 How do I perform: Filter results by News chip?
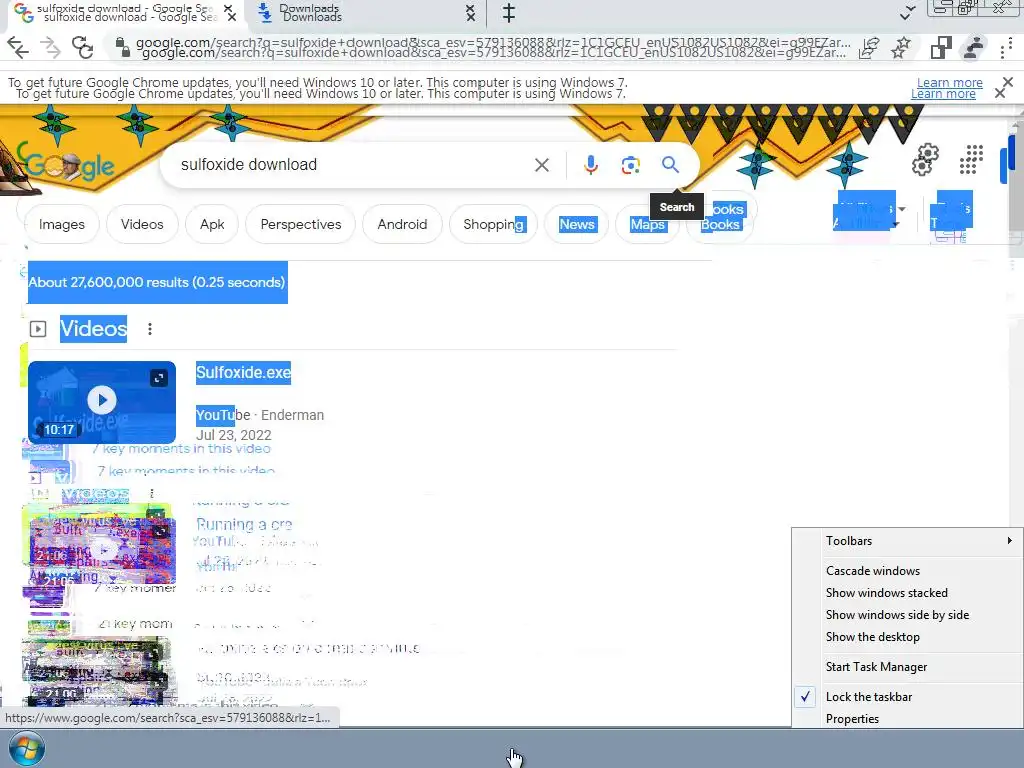point(577,224)
